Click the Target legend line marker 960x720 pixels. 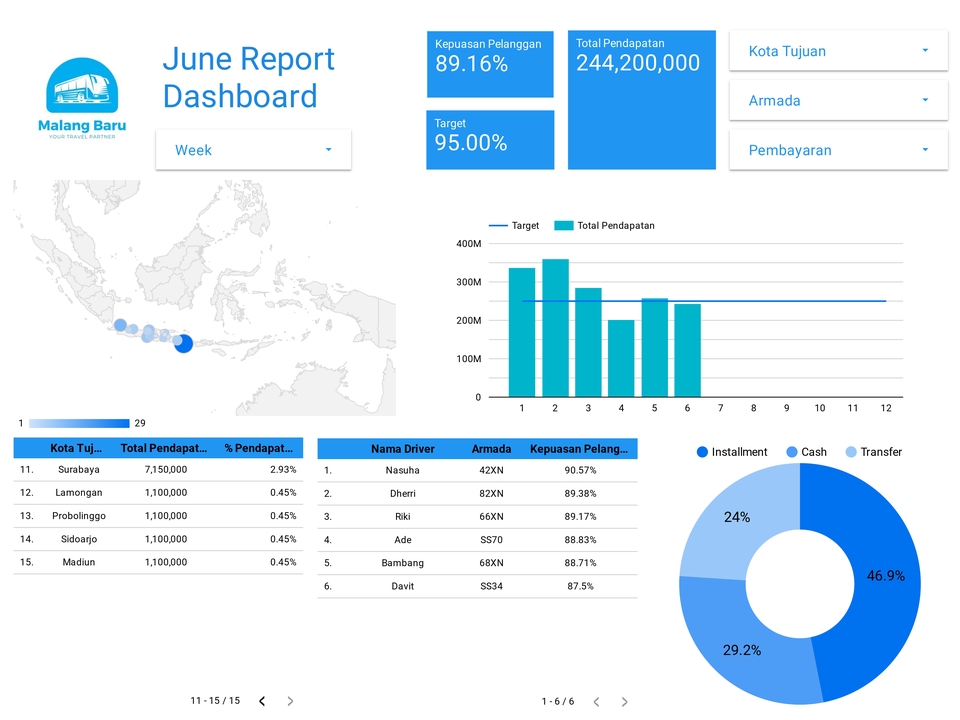point(501,226)
